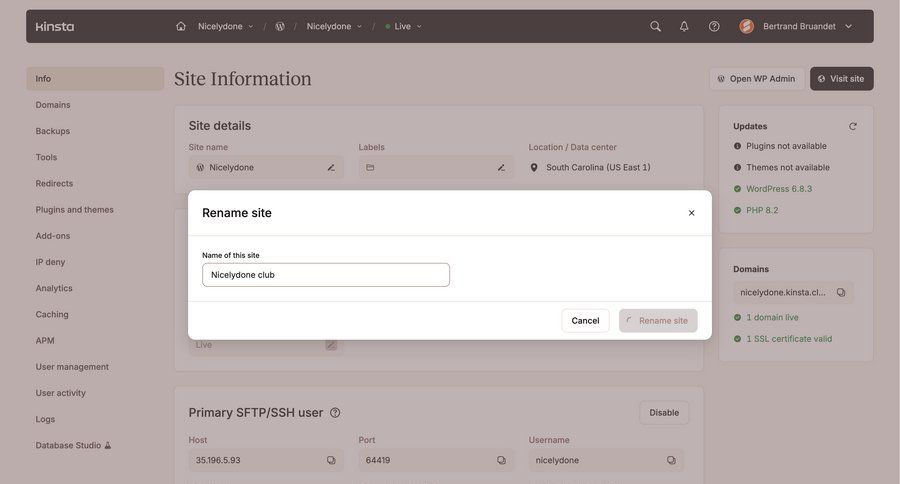Click the user avatar icon
The image size is (900, 484).
point(747,26)
